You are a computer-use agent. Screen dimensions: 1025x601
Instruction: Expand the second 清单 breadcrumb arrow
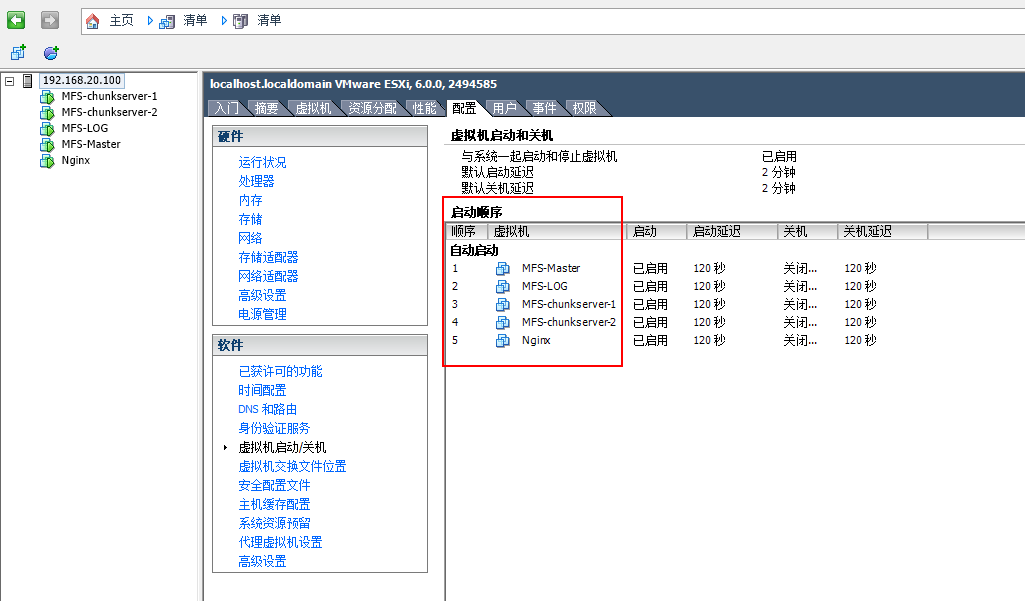click(224, 20)
